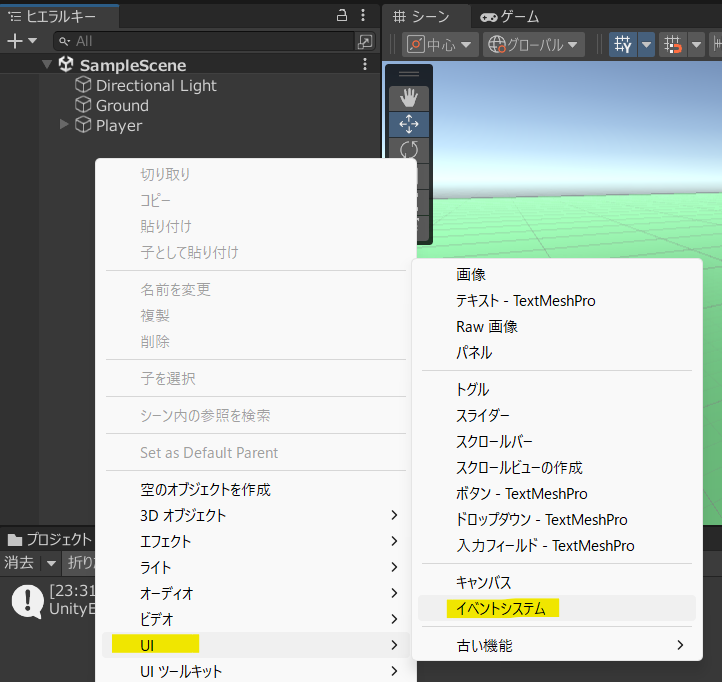Click the console warning message icon

coord(28,601)
